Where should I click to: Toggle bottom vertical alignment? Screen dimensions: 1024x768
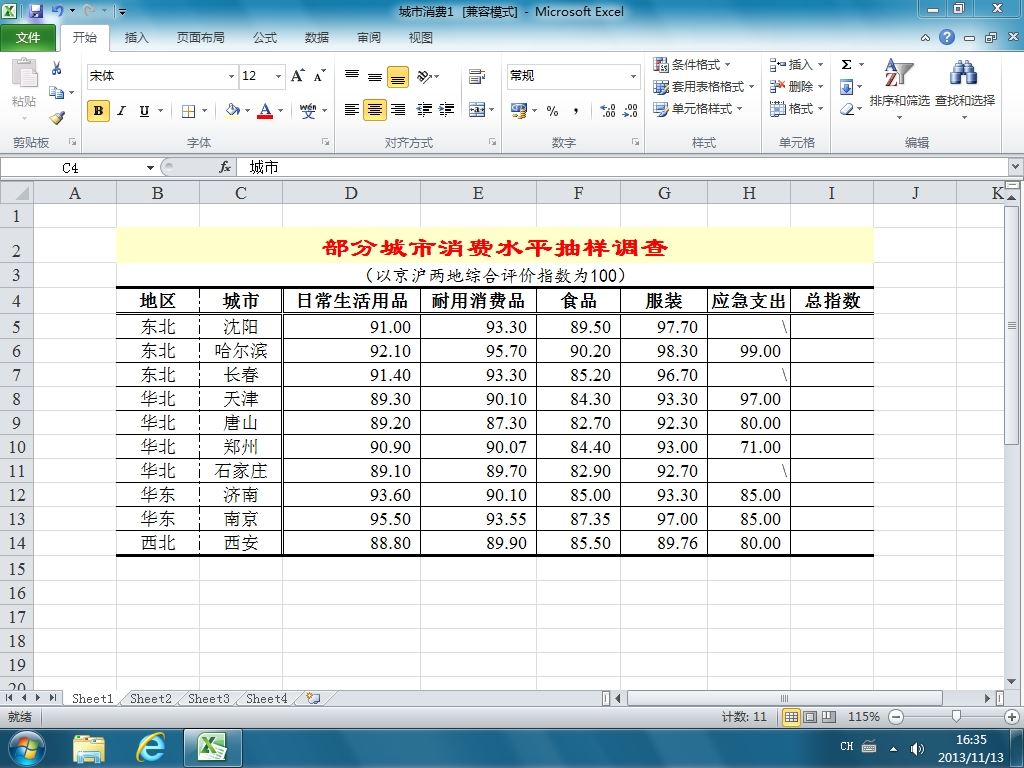398,76
